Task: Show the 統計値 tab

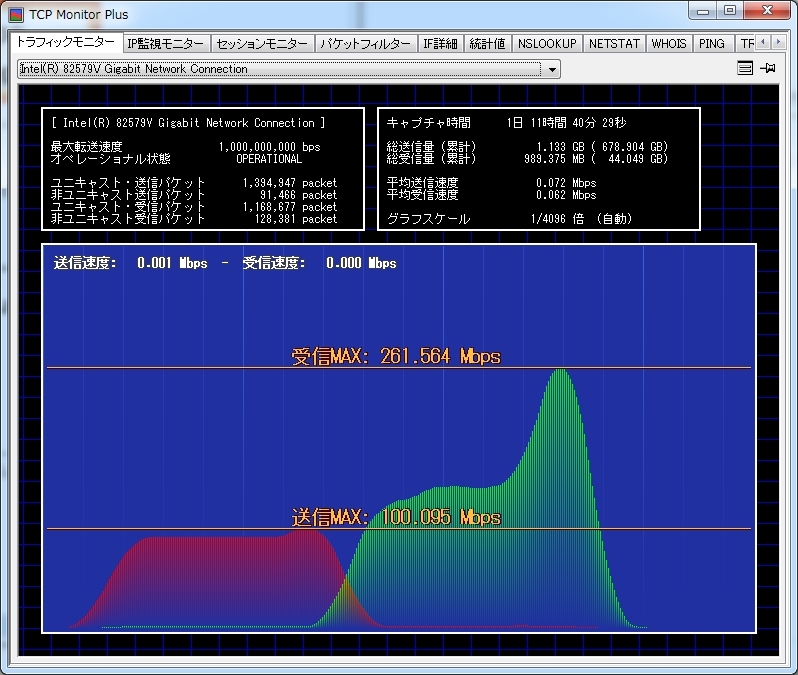Action: pyautogui.click(x=488, y=44)
